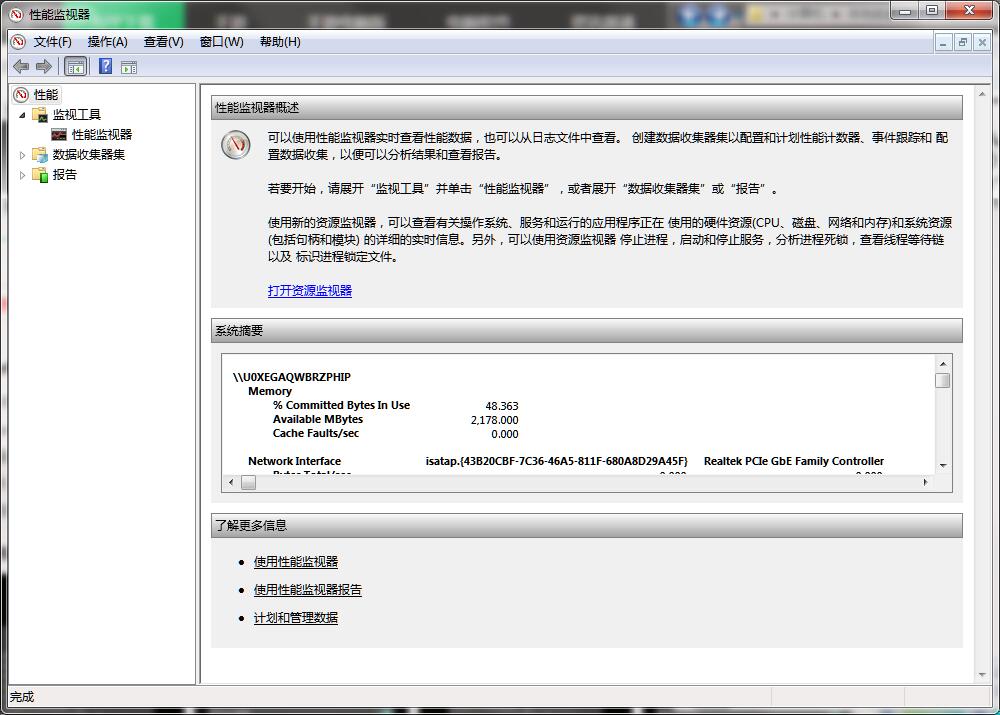Select 数据收集器集 in the tree
Image resolution: width=1000 pixels, height=715 pixels.
tap(89, 154)
